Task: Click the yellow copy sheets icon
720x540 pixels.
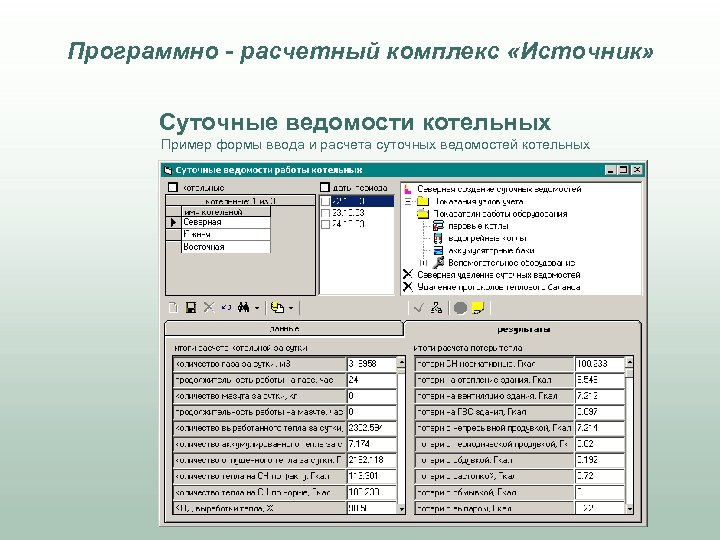Action: pos(277,308)
